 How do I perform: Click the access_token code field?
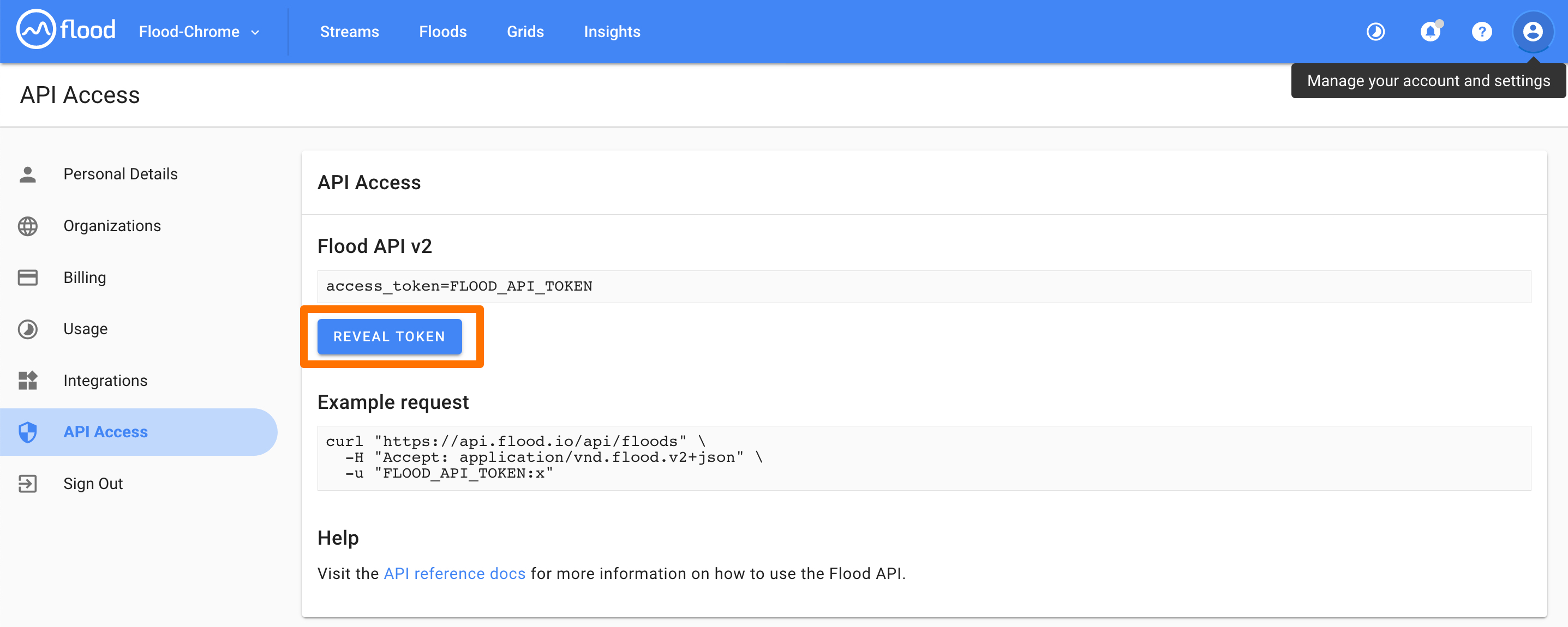click(x=924, y=286)
